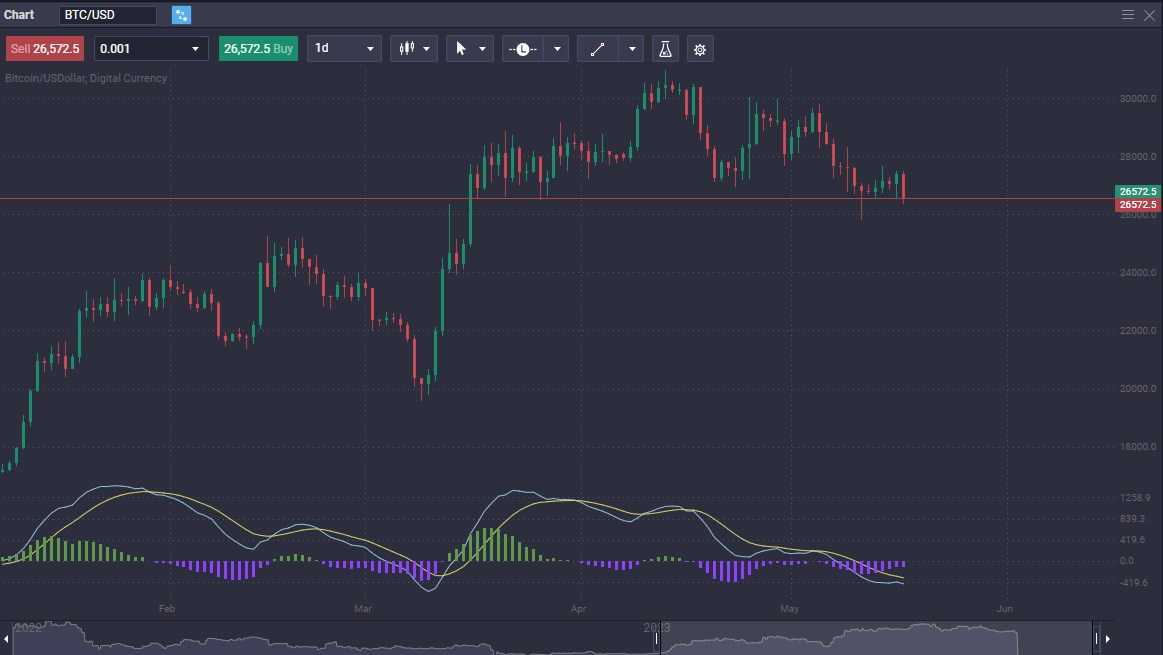
Task: Click the blue symbol swap icon beside BTC/USD
Action: coord(181,14)
